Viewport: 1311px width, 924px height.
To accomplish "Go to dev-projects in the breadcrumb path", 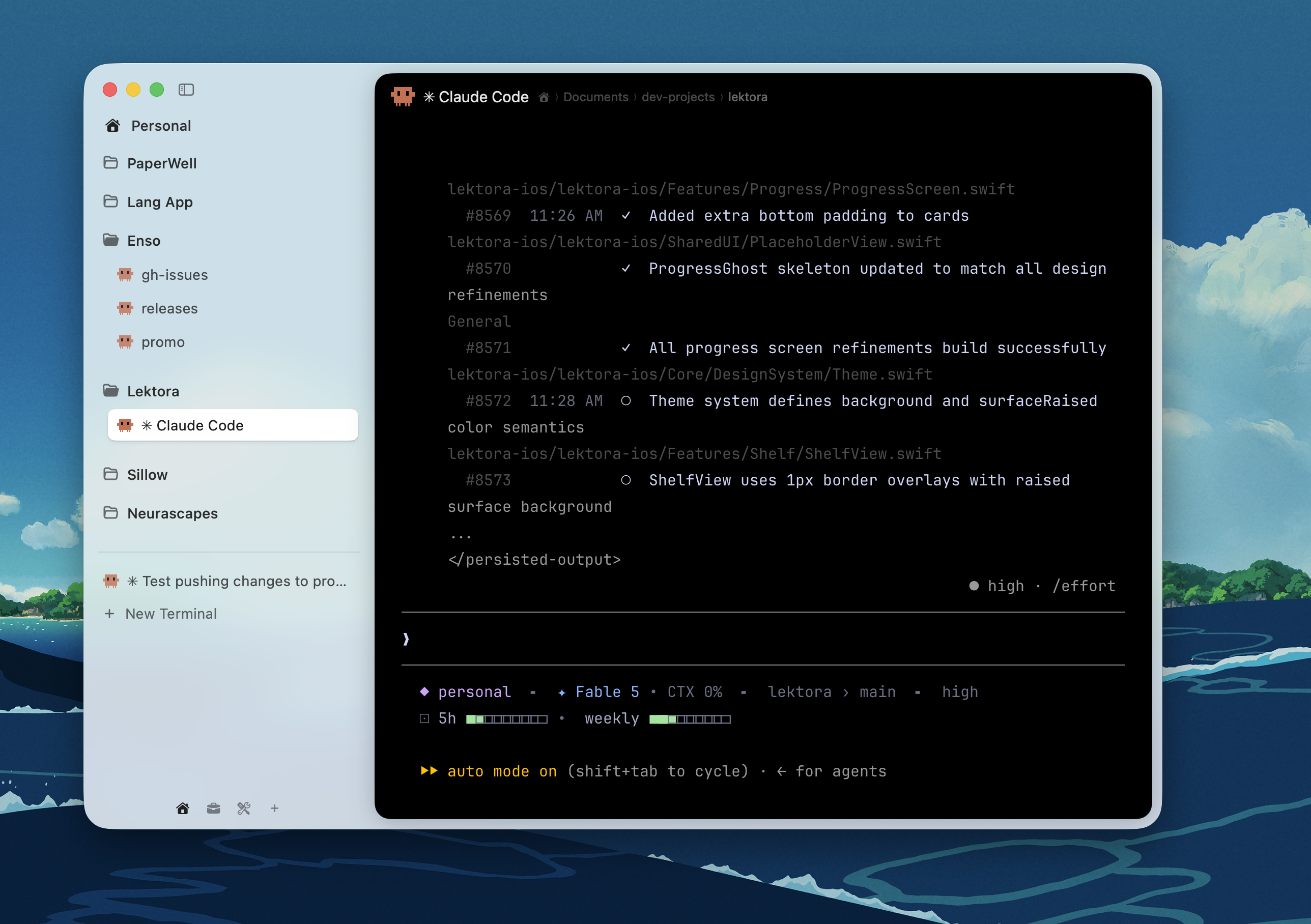I will [x=678, y=97].
